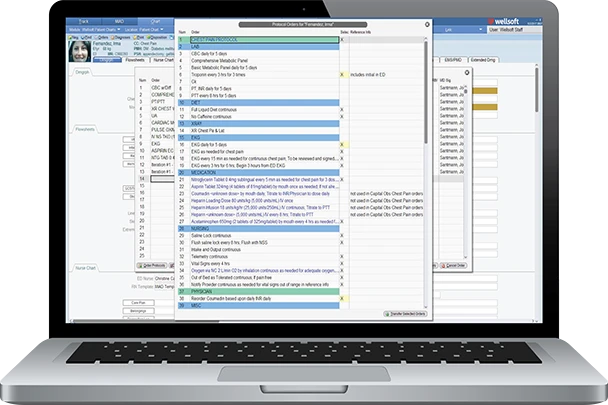The height and width of the screenshot is (405, 608).
Task: Select the PHYSICIAN section header row
Action: (259, 291)
